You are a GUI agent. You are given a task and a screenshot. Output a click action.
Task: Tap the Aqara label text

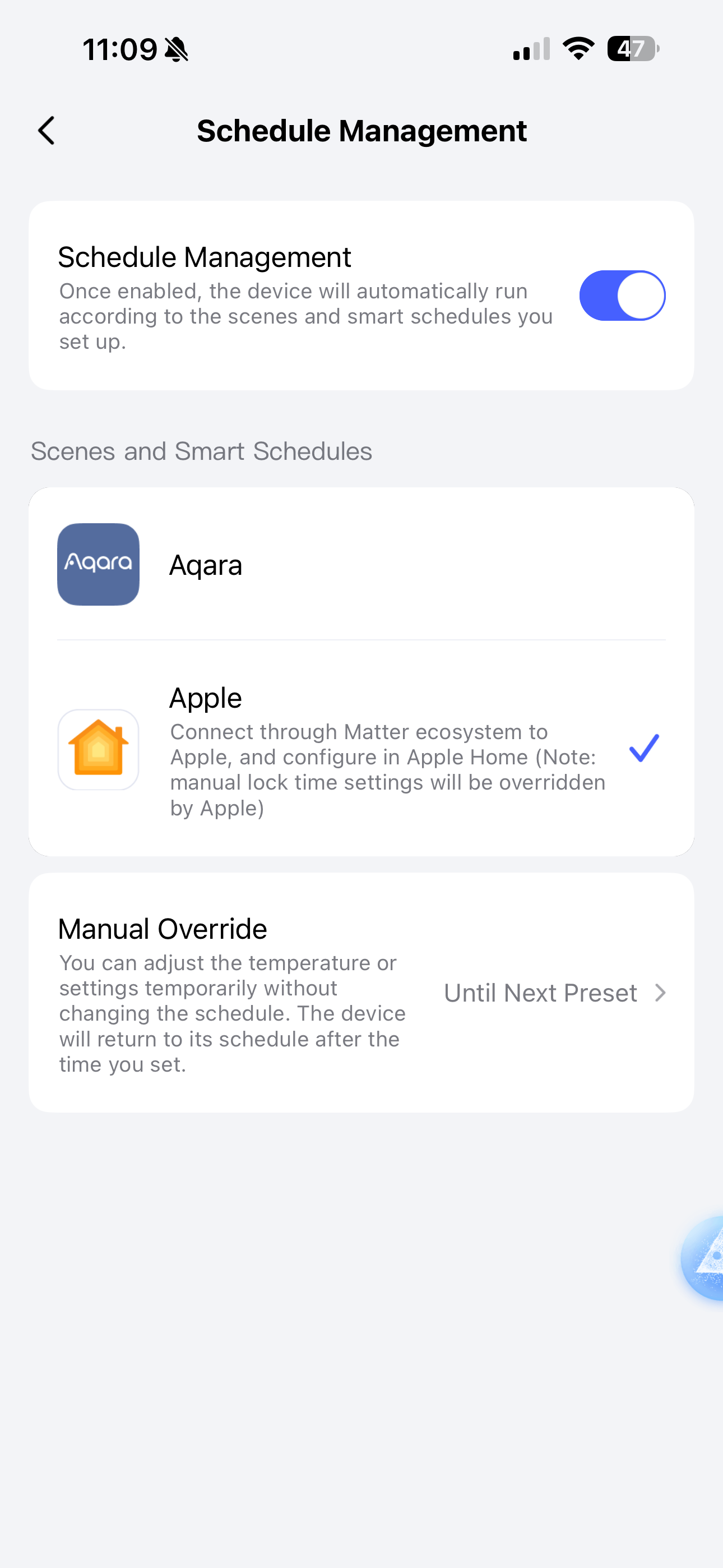(206, 565)
